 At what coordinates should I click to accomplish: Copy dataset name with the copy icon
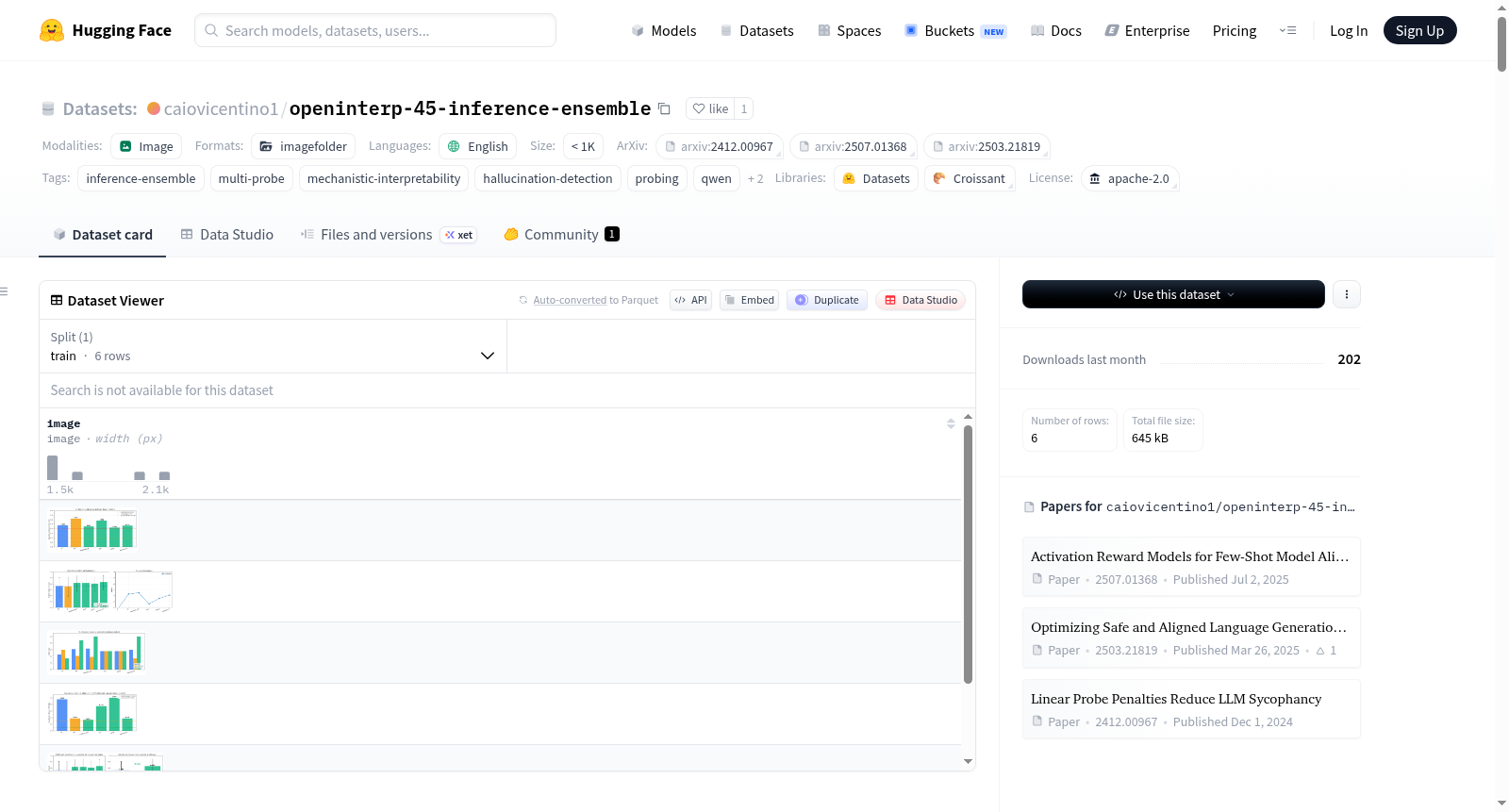point(664,108)
